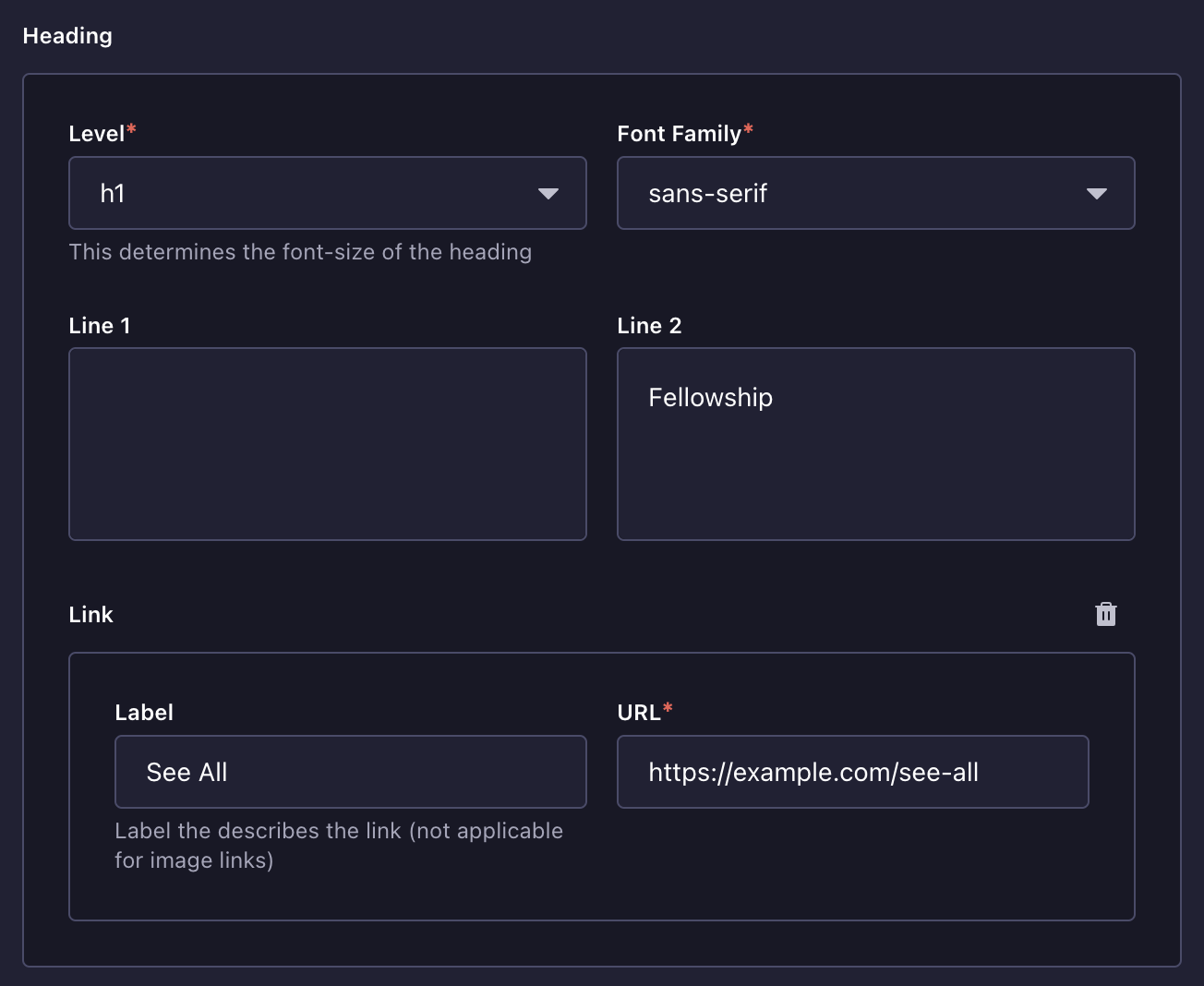Open the sans-serif font selection
The image size is (1204, 986).
pos(707,194)
